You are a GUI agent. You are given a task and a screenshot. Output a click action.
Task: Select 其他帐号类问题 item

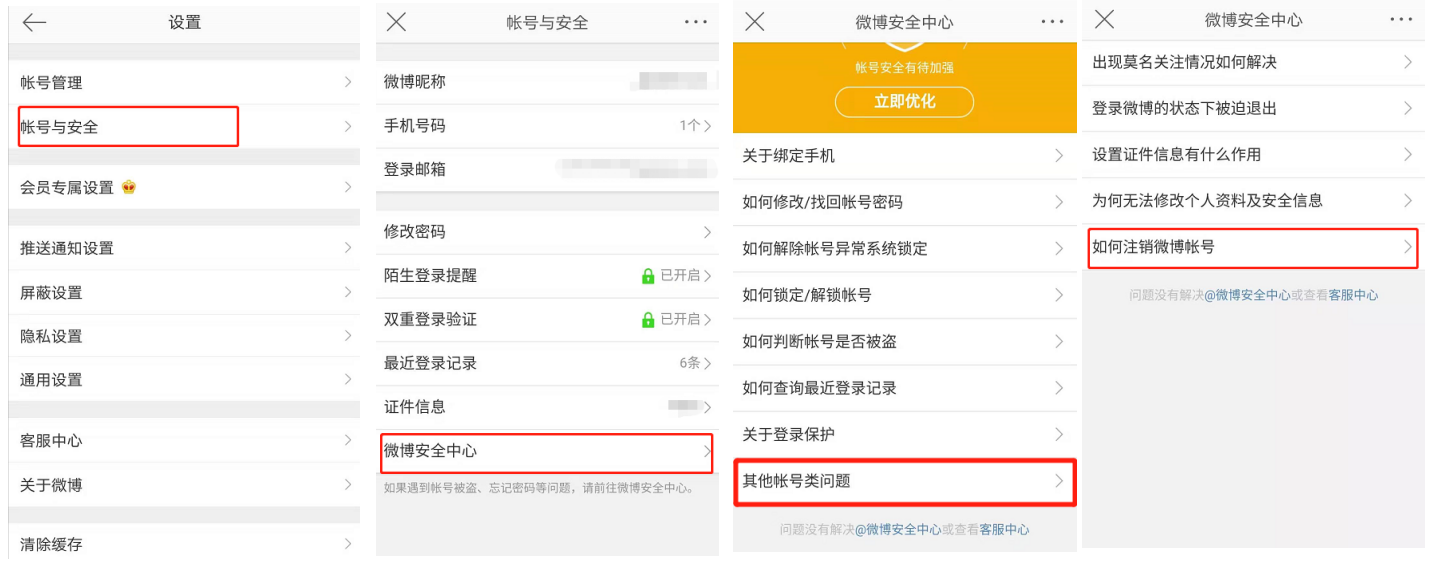pos(904,481)
